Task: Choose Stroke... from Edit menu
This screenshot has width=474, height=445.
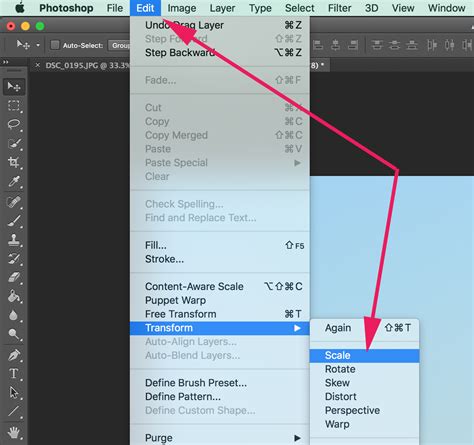Action: (x=220, y=259)
